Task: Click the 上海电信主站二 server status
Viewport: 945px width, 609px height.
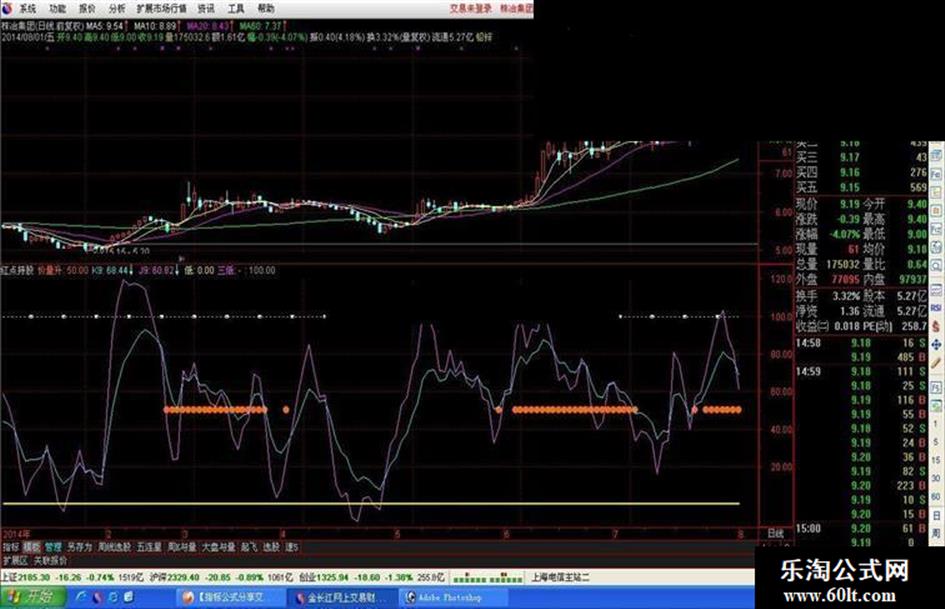Action: point(560,578)
